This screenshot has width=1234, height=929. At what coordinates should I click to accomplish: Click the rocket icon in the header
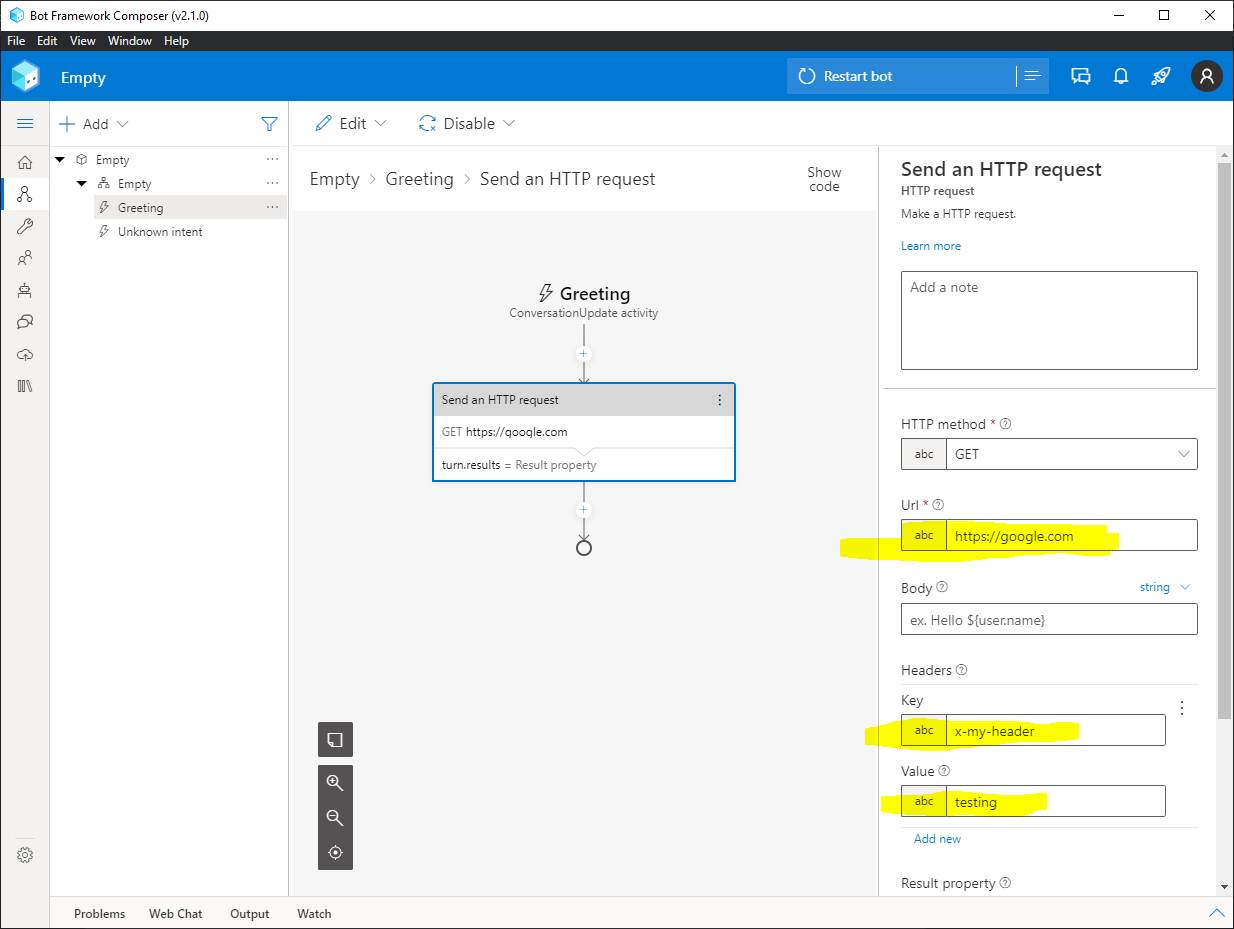point(1161,76)
